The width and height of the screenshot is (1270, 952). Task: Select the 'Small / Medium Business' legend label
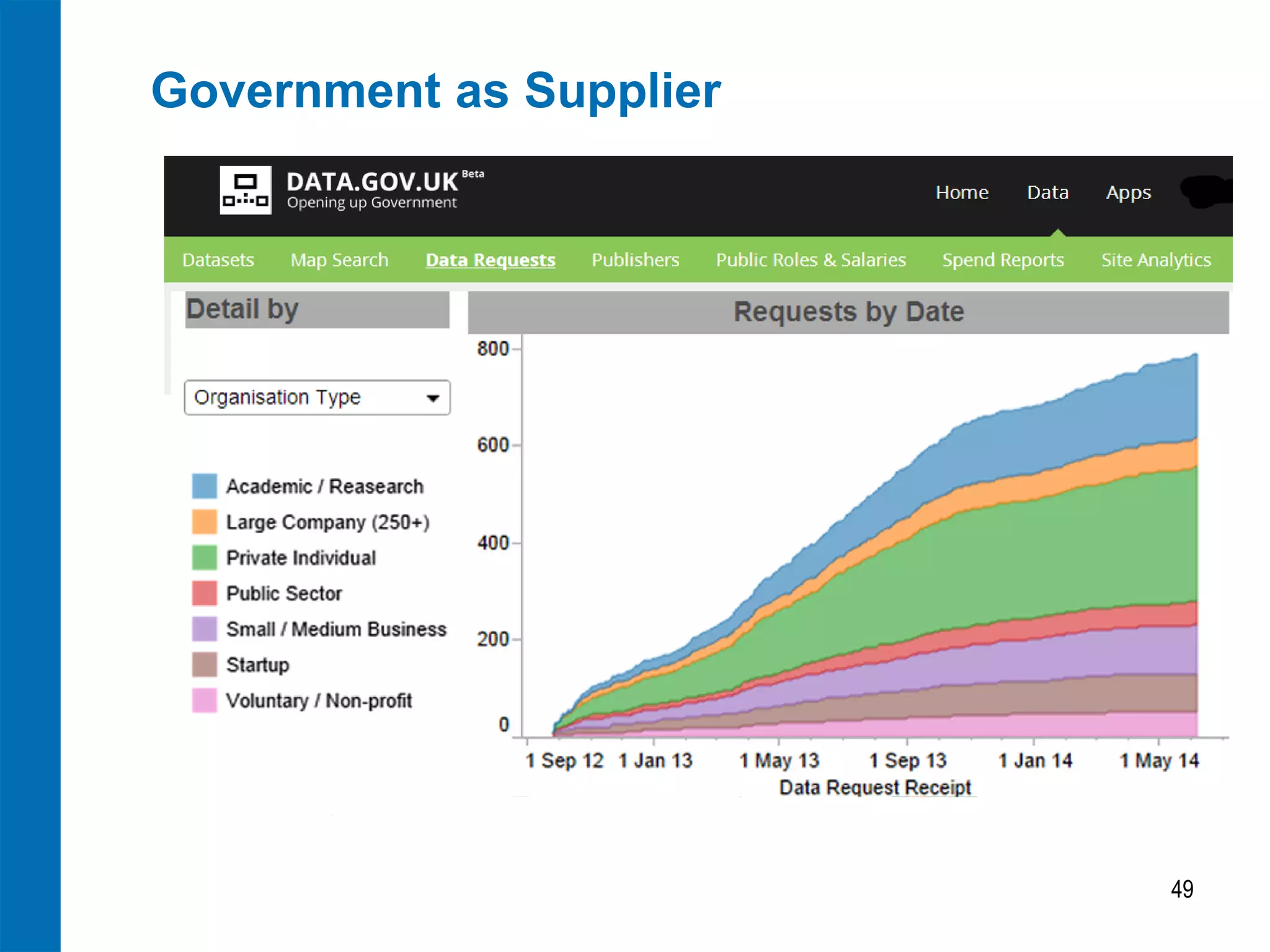[336, 629]
